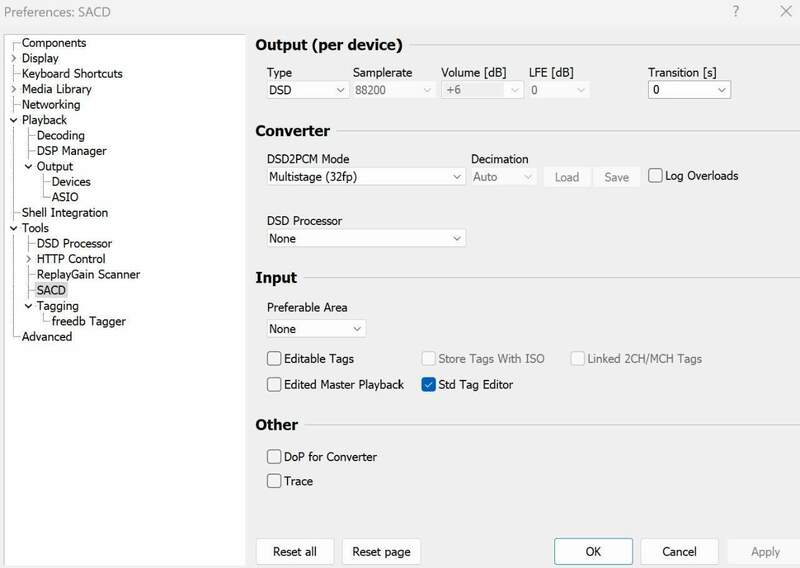Expand the Display tree node

13,59
